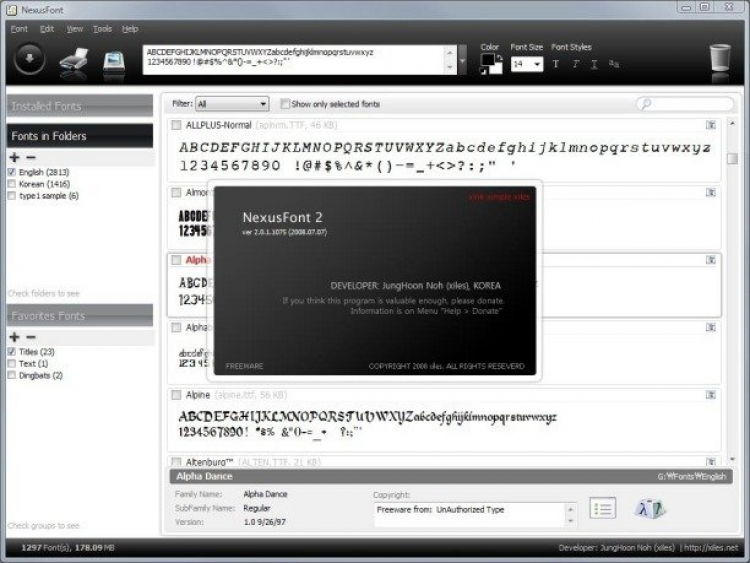Click the round install font arrow button
The image size is (750, 563).
pyautogui.click(x=30, y=59)
